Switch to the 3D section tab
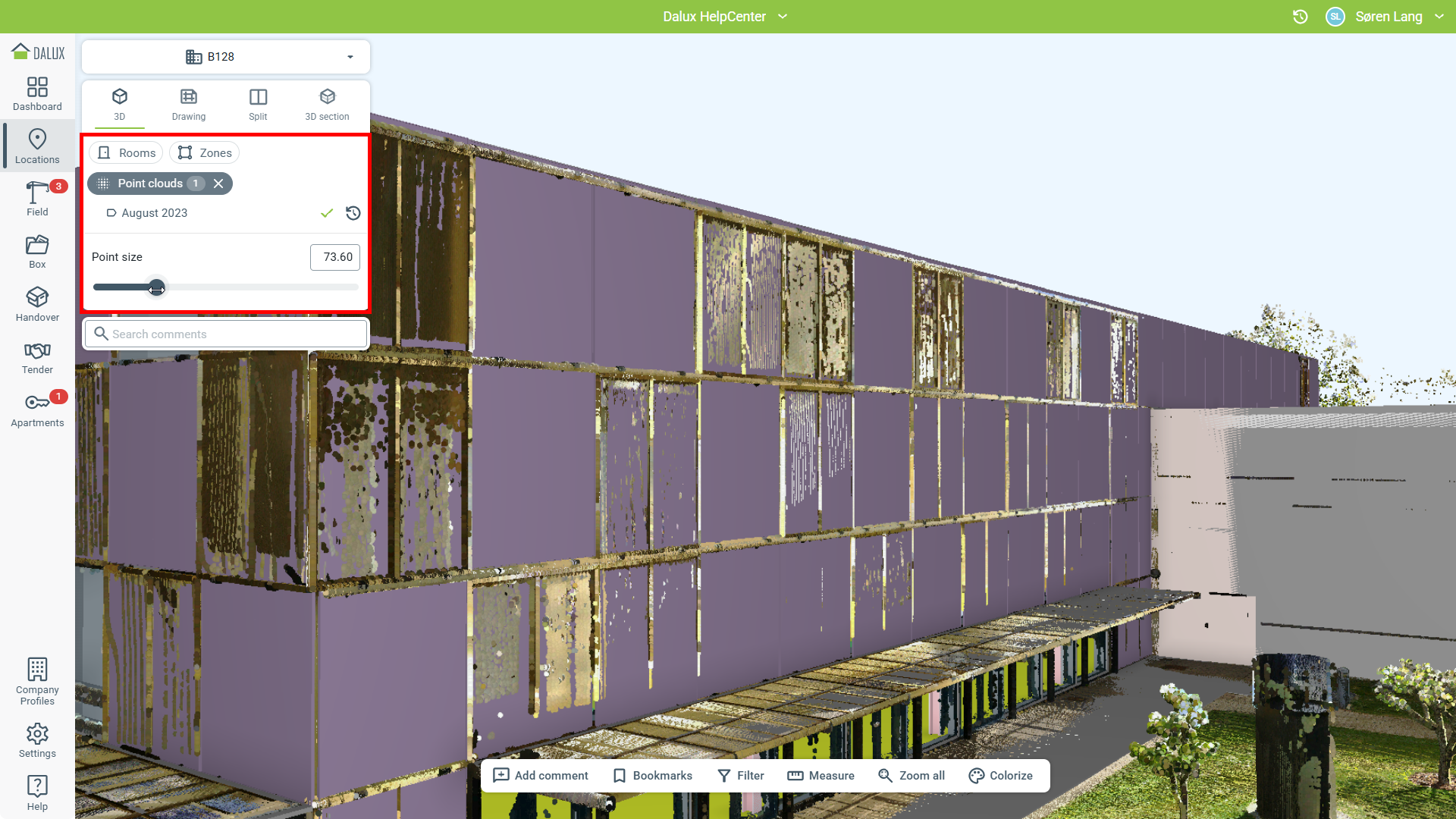This screenshot has width=1456, height=819. pyautogui.click(x=327, y=105)
